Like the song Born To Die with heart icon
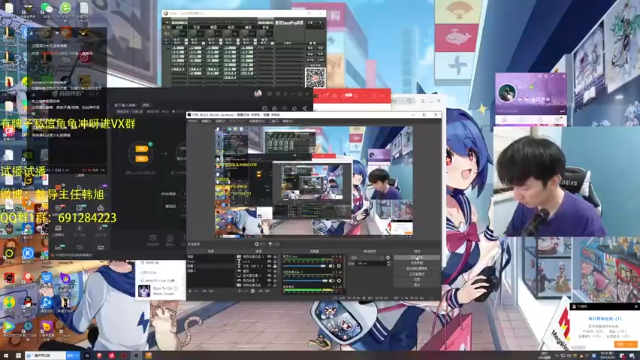 [176, 289]
